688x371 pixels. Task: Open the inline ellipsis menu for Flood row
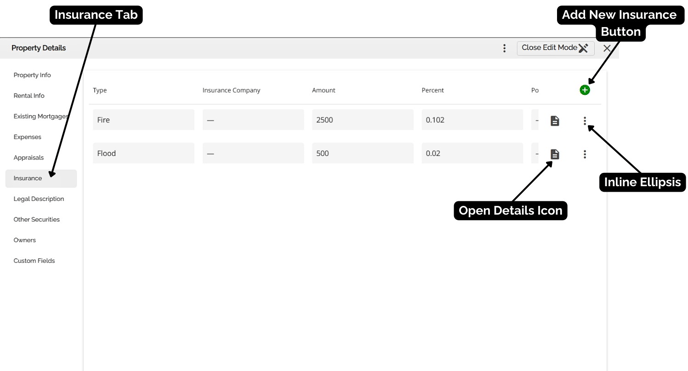point(584,154)
